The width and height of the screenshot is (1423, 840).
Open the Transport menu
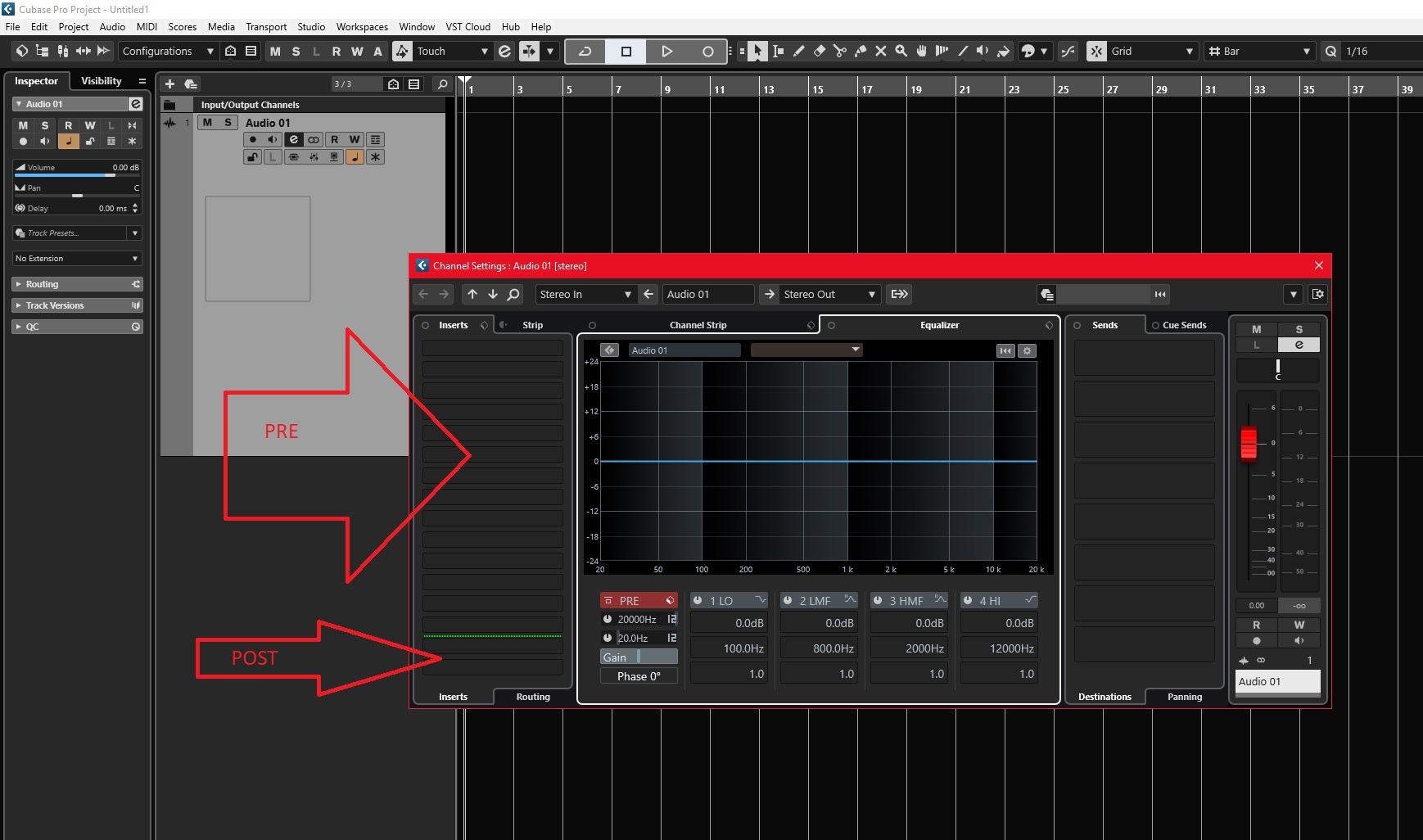pyautogui.click(x=266, y=26)
